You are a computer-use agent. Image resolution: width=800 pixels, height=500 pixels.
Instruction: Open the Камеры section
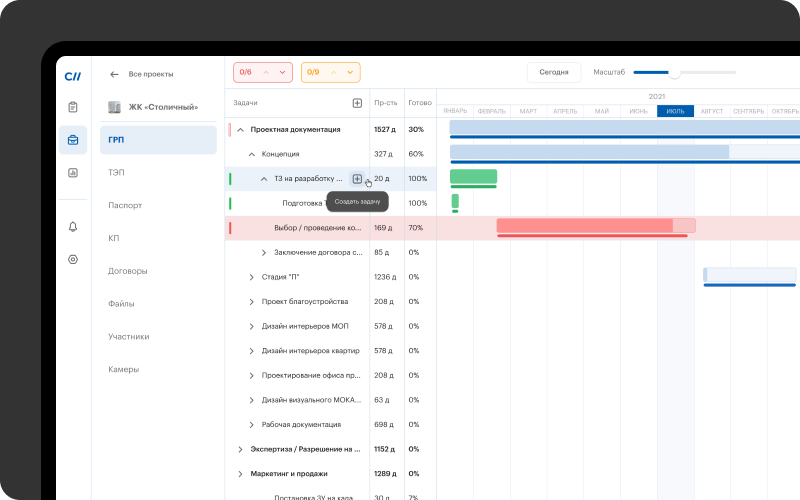click(x=123, y=369)
